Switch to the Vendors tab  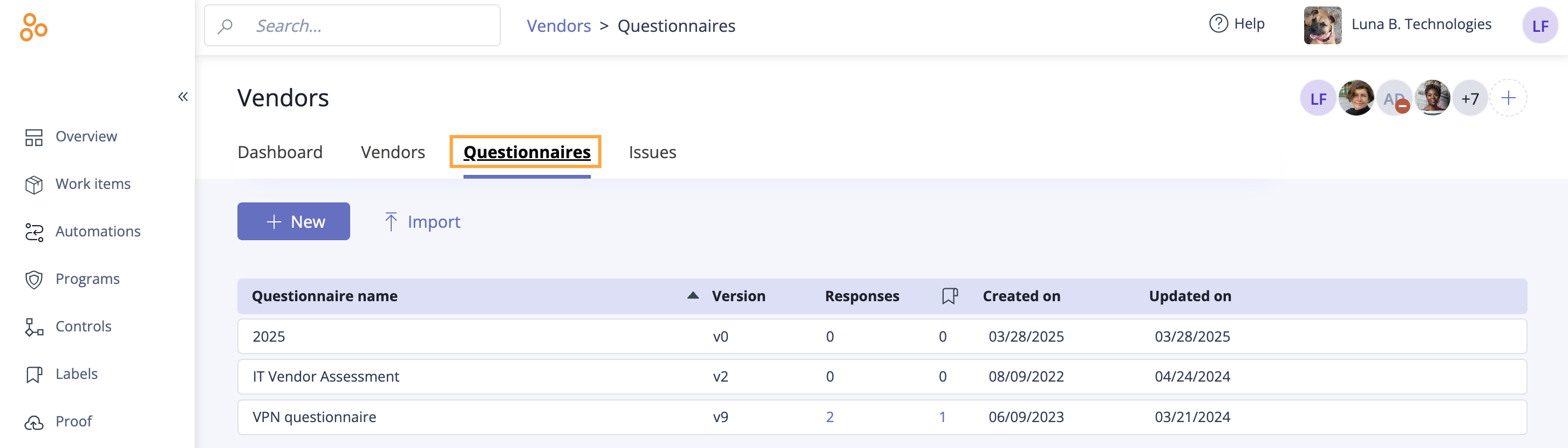click(393, 152)
